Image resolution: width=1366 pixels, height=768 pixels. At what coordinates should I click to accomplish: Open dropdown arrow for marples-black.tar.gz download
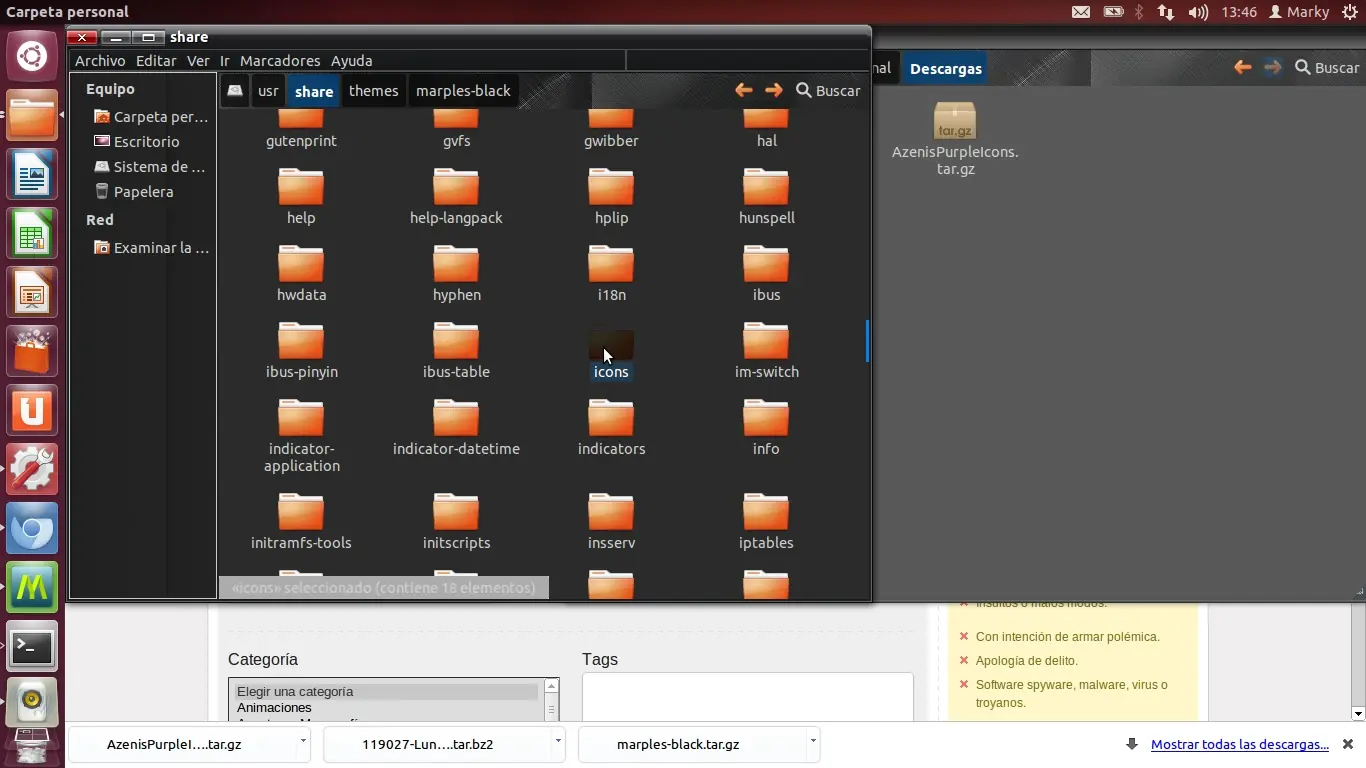point(813,742)
